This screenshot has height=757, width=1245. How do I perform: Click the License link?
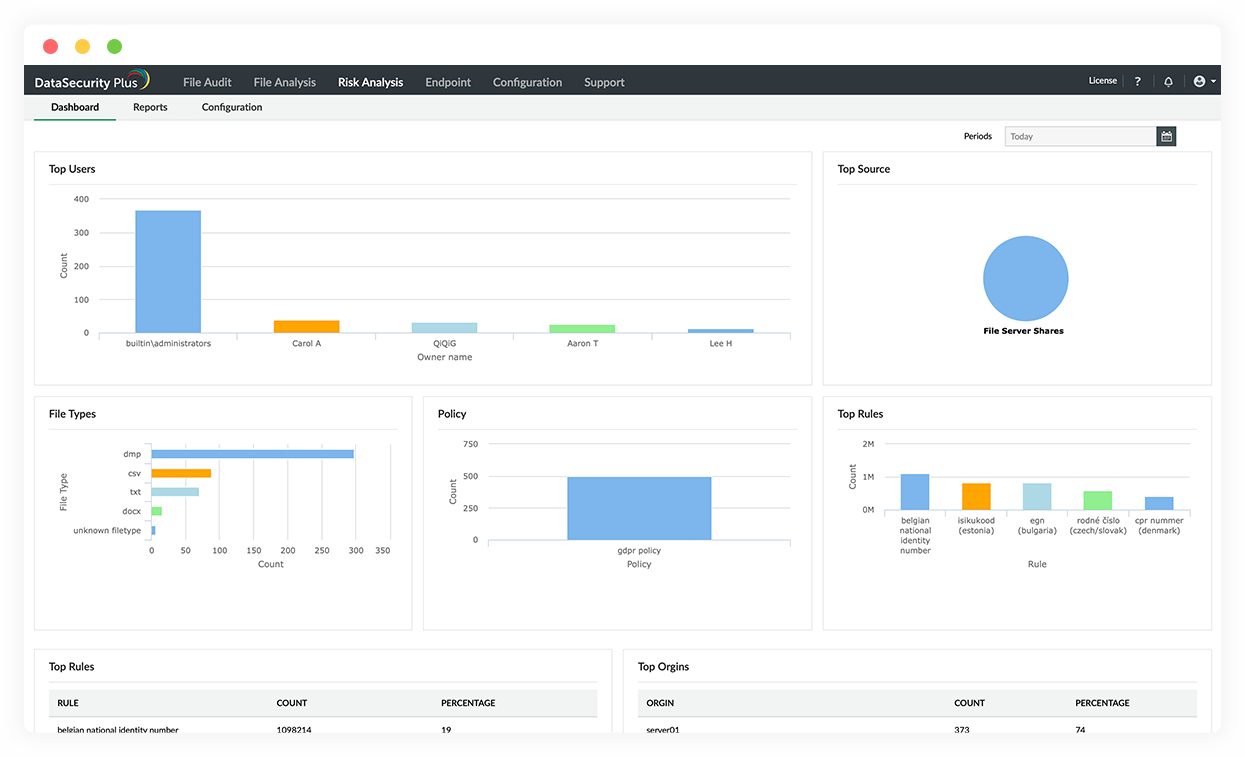[1102, 81]
